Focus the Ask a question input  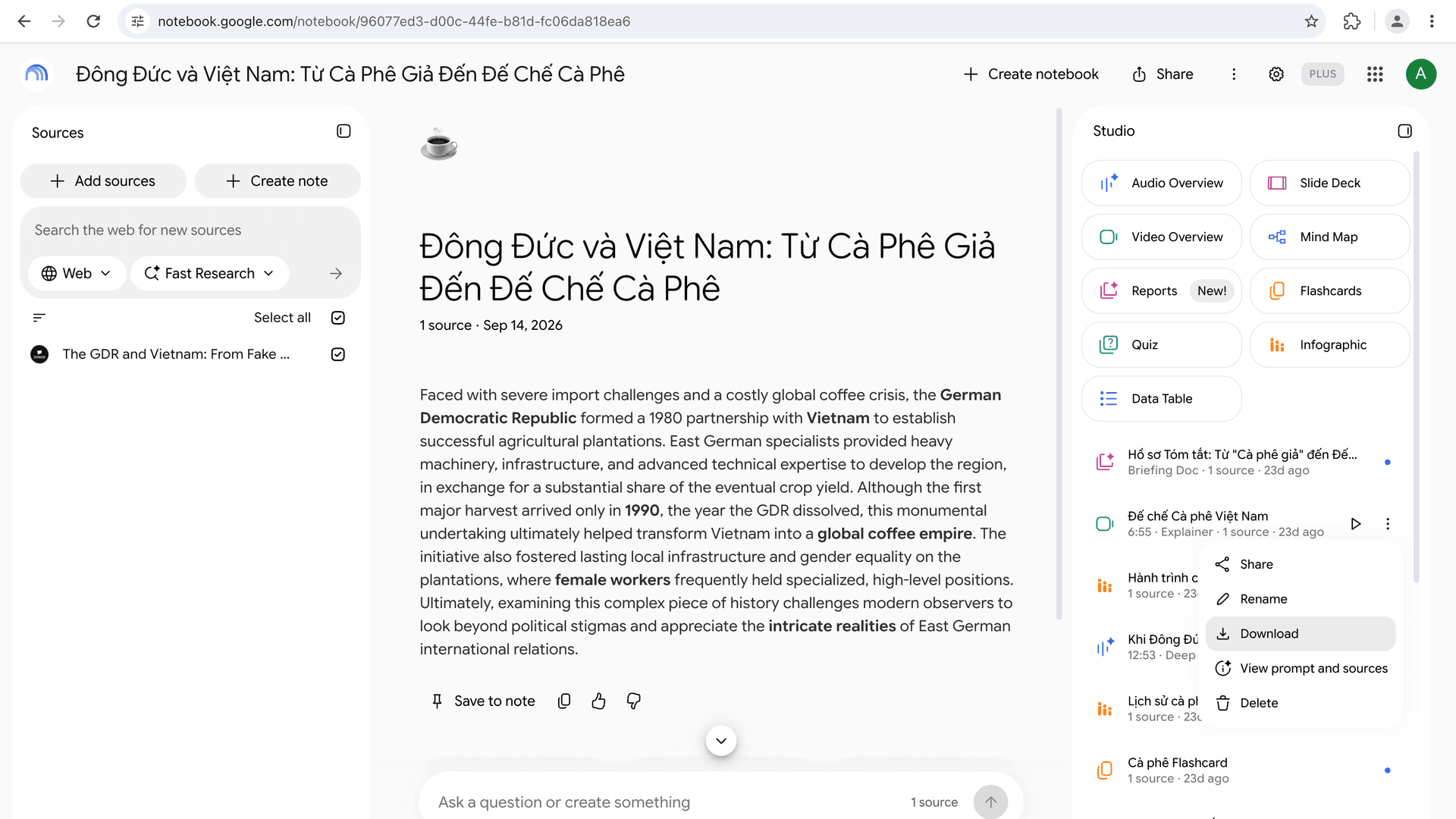[x=667, y=802]
